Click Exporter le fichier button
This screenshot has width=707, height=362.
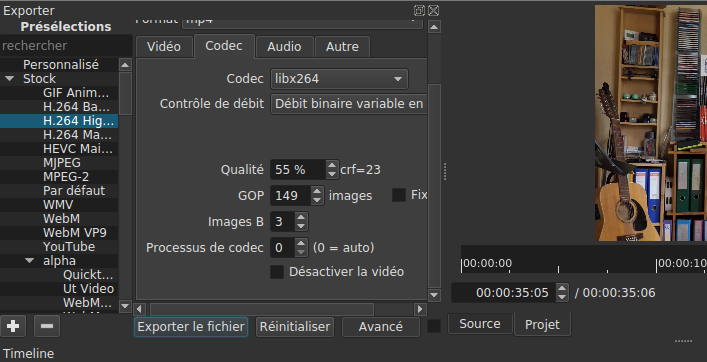191,326
